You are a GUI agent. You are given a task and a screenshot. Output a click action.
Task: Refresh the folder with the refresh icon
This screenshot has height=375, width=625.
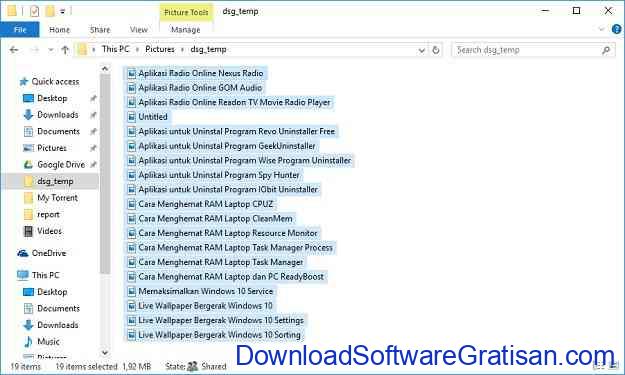click(436, 50)
